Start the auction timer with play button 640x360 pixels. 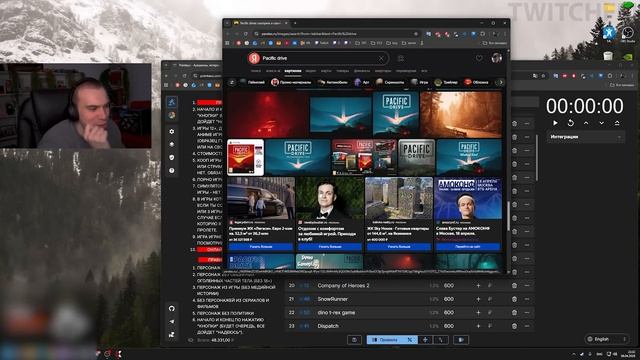pyautogui.click(x=555, y=123)
